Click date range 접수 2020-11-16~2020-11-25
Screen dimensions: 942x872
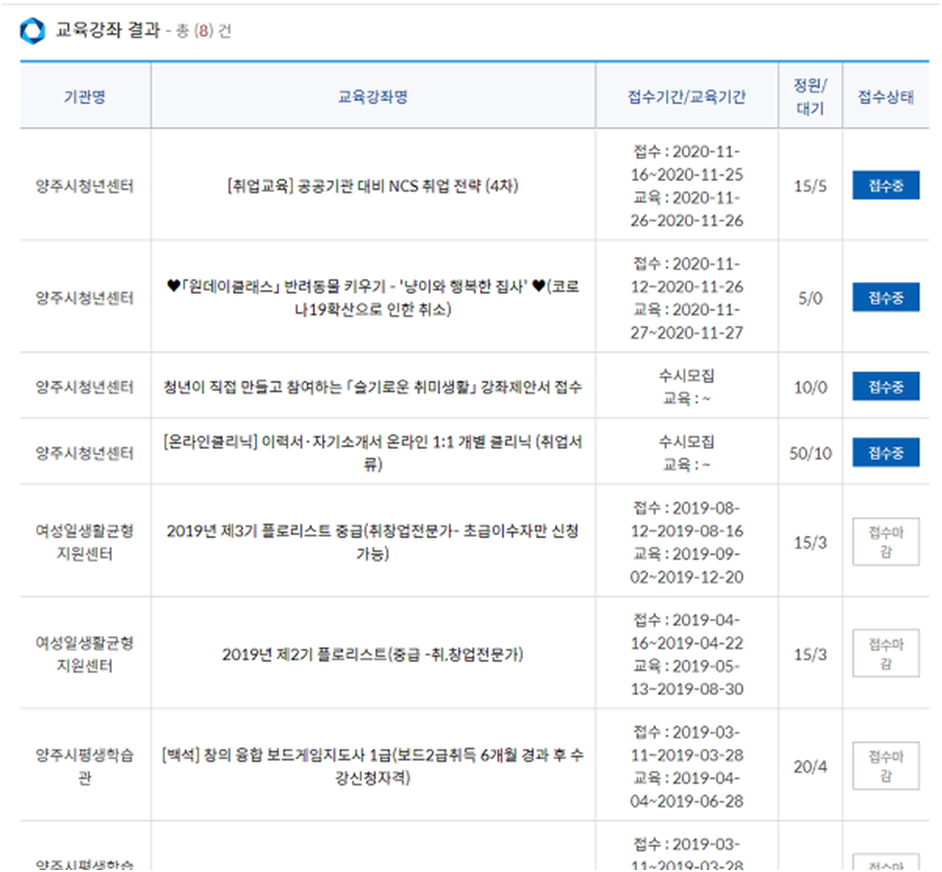(x=687, y=163)
